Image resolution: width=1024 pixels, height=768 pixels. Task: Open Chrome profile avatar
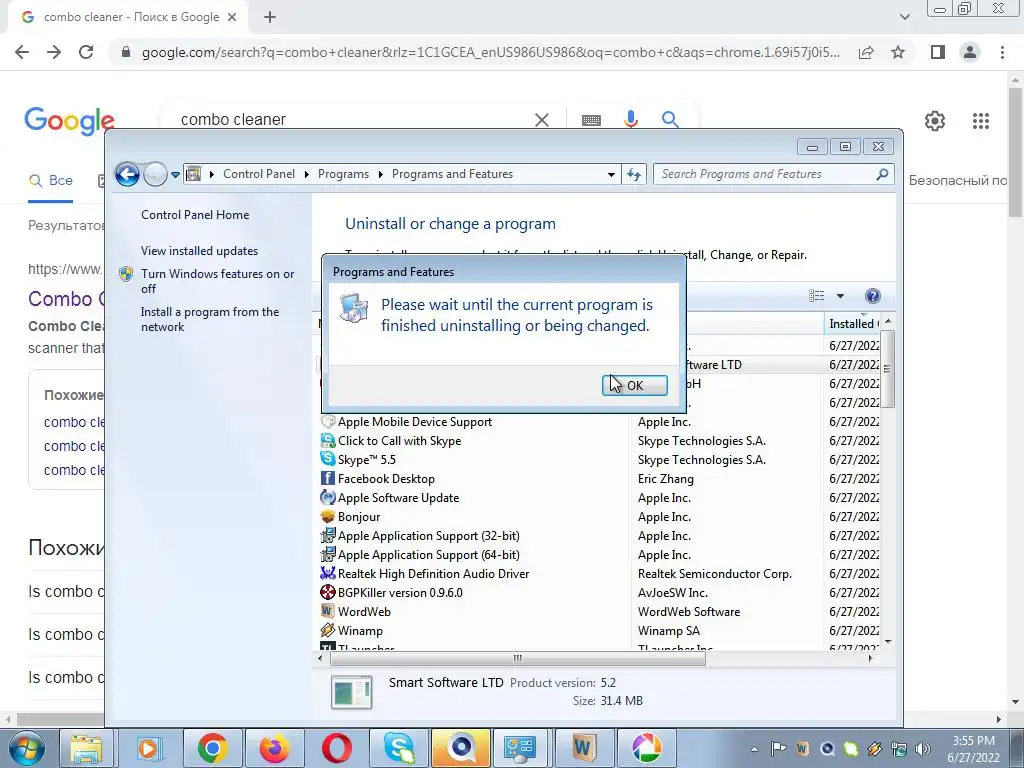click(x=970, y=52)
